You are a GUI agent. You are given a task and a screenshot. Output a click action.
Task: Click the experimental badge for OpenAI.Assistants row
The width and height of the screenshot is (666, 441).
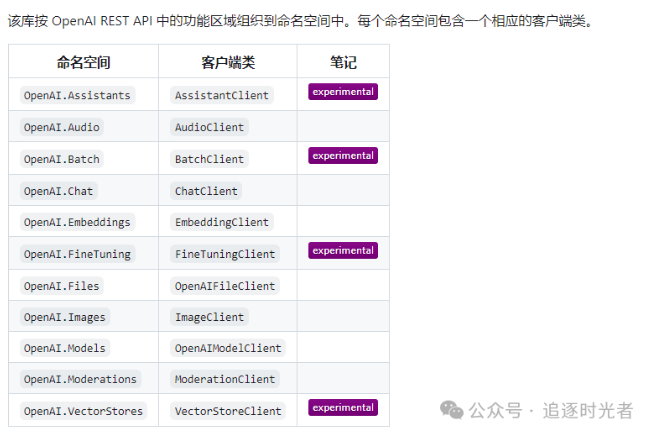point(343,92)
